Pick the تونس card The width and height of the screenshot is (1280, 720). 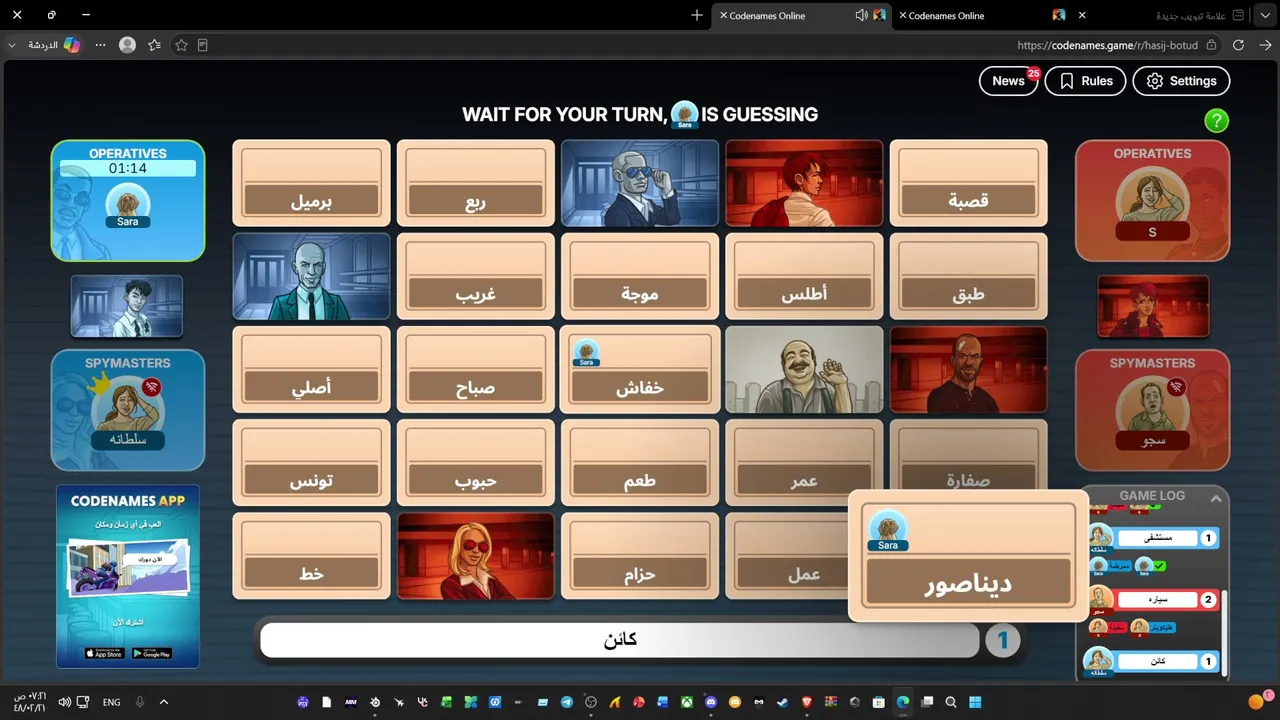click(311, 462)
